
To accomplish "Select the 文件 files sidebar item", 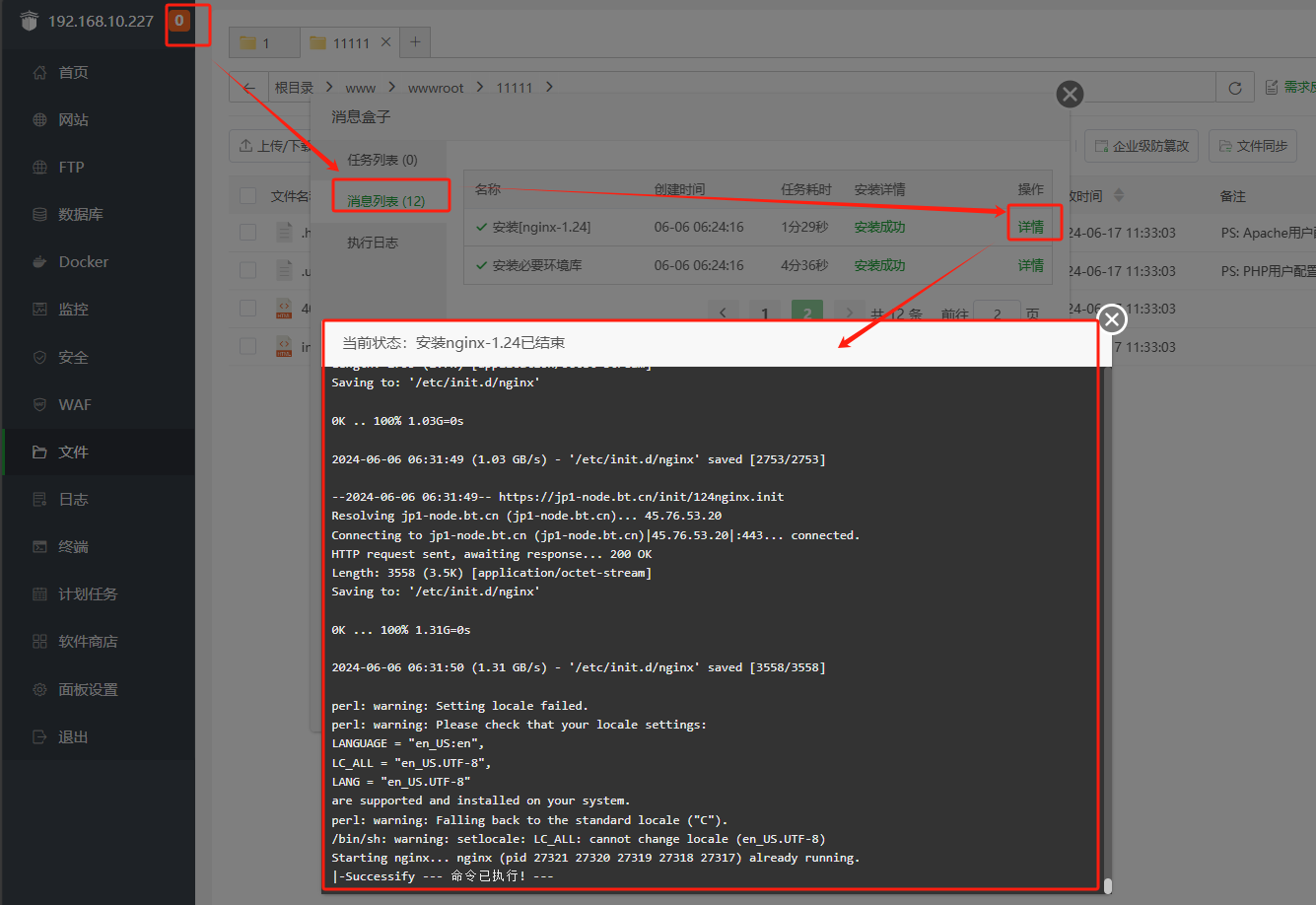I will (x=98, y=452).
